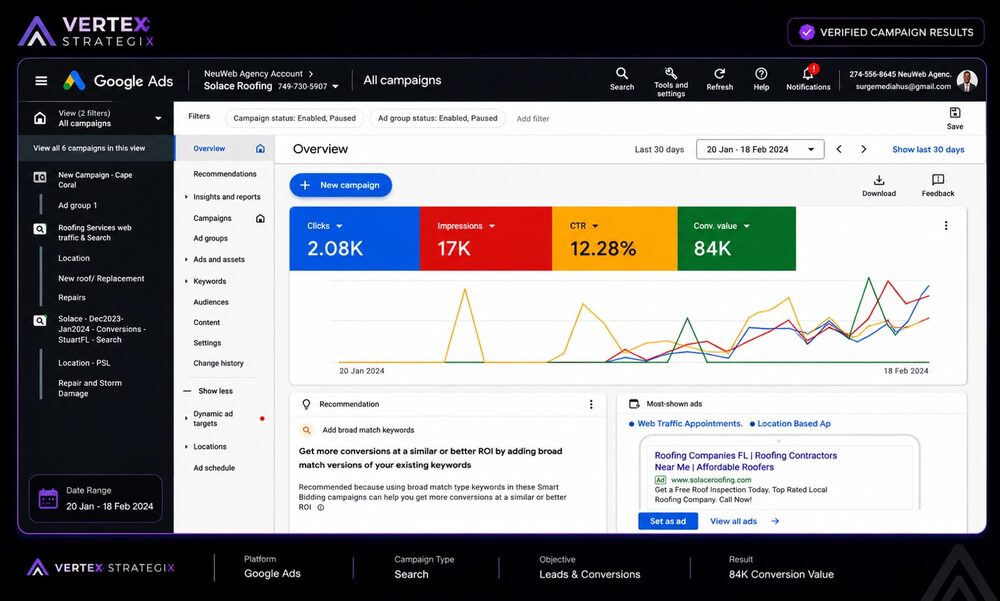Go to previous date range arrow
The image size is (1000, 601).
point(839,149)
